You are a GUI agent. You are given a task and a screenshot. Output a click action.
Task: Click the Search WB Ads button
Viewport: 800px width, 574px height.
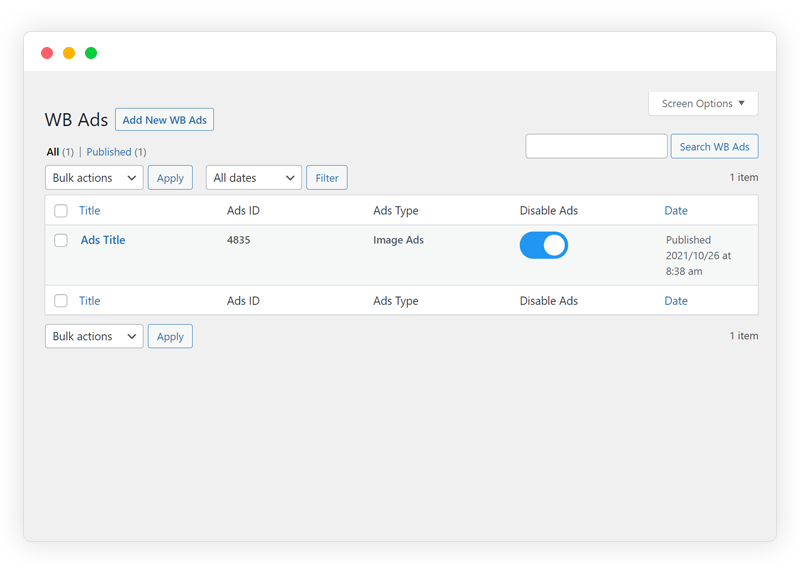click(x=714, y=146)
